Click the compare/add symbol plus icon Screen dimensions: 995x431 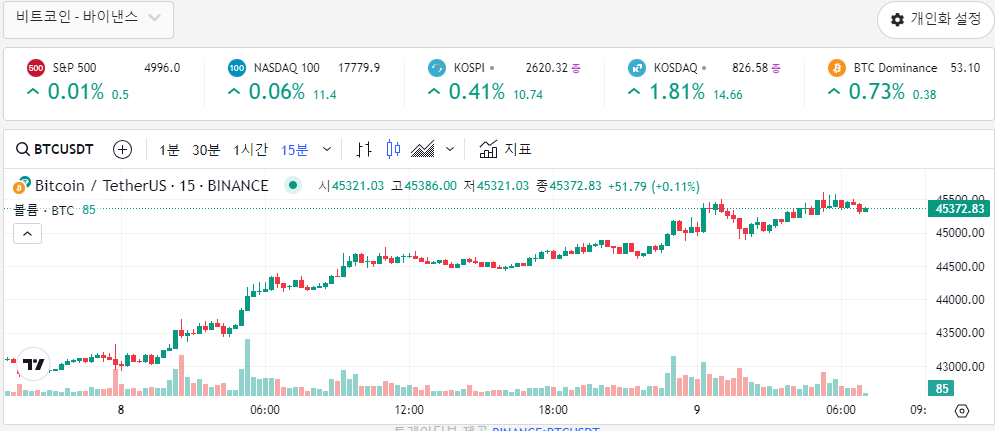coord(122,150)
